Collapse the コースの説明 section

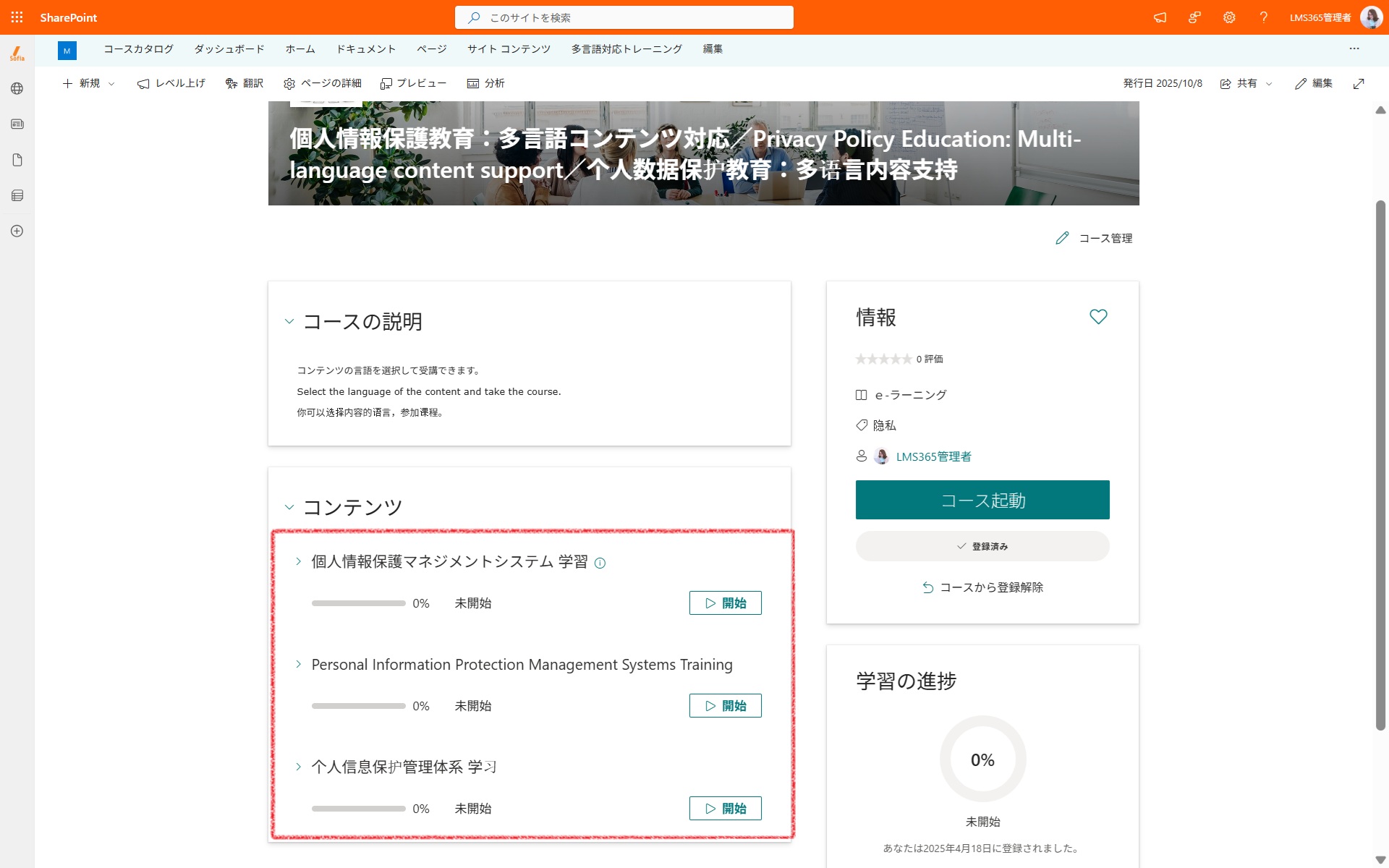[289, 321]
